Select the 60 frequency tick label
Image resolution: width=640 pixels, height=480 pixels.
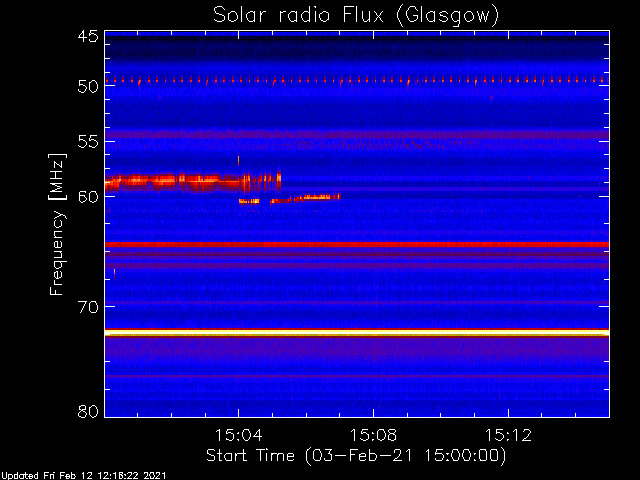click(88, 197)
